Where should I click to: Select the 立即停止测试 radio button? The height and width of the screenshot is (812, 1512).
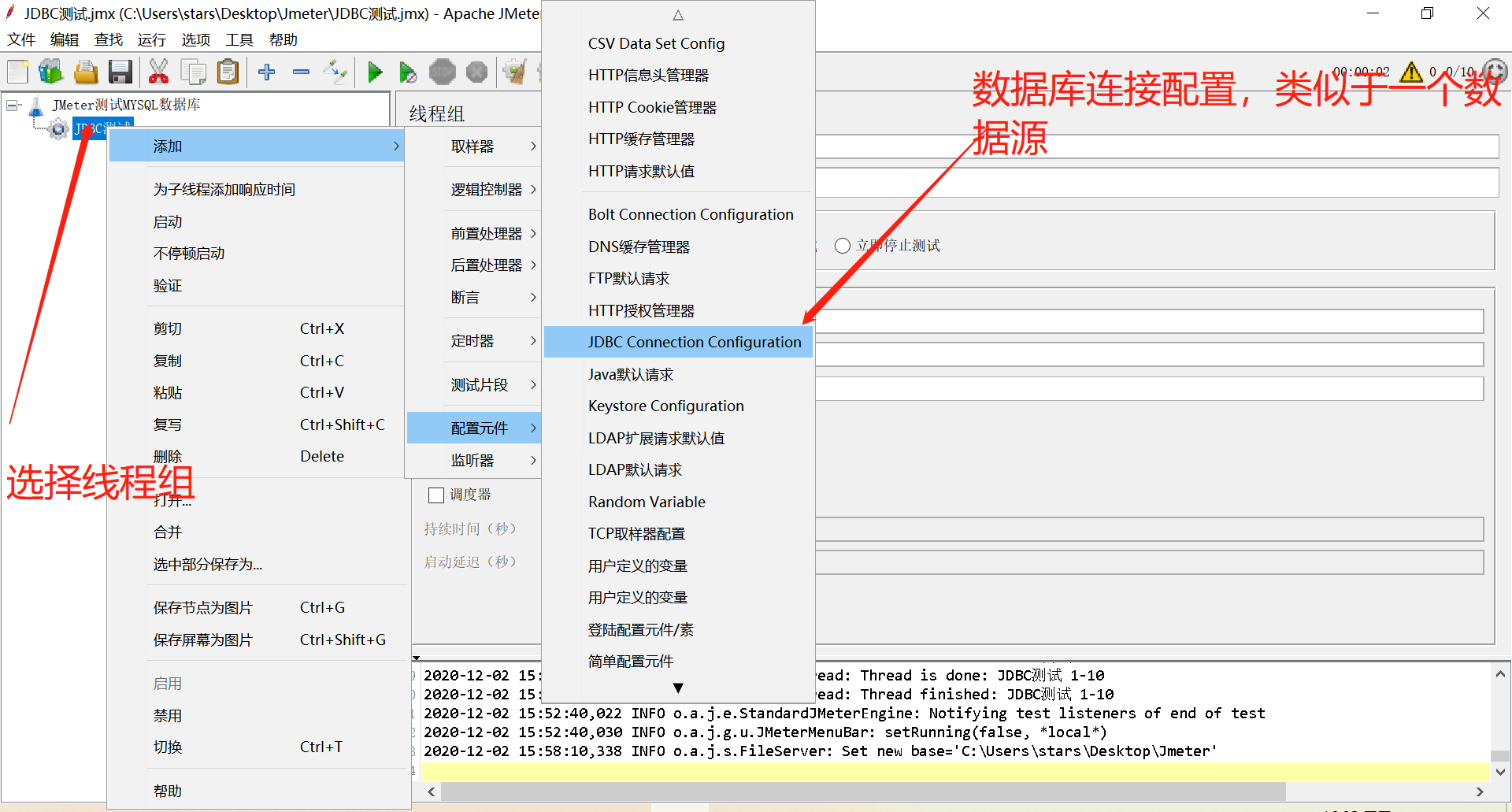tap(842, 245)
